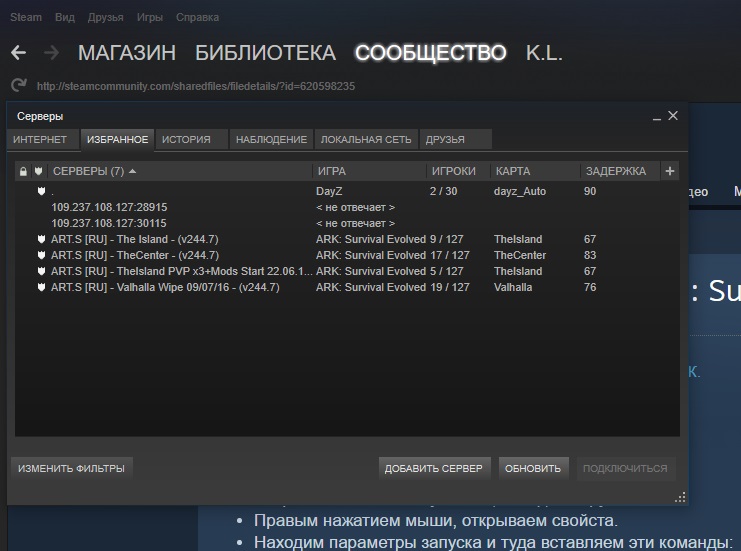Click the ДОБАВИТЬ СЕРВЕР button
The height and width of the screenshot is (551, 741).
click(x=434, y=468)
